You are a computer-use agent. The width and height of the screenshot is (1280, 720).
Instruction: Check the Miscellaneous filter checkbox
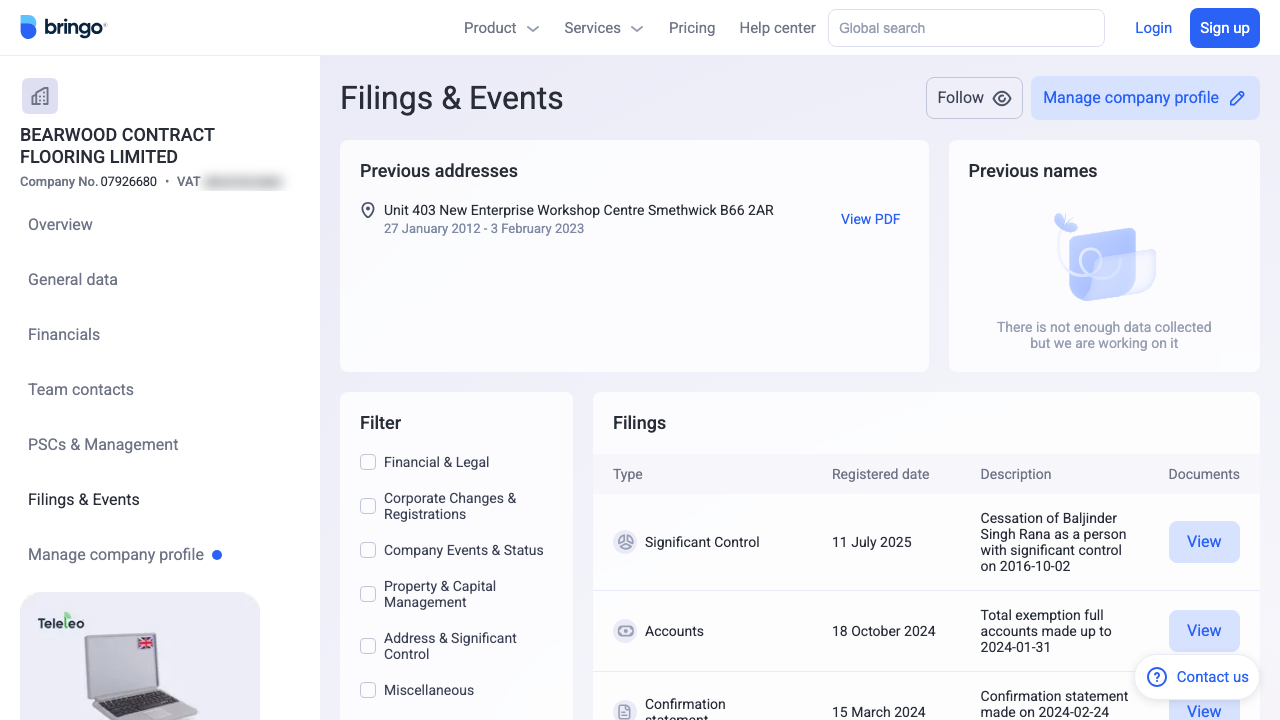[x=368, y=690]
